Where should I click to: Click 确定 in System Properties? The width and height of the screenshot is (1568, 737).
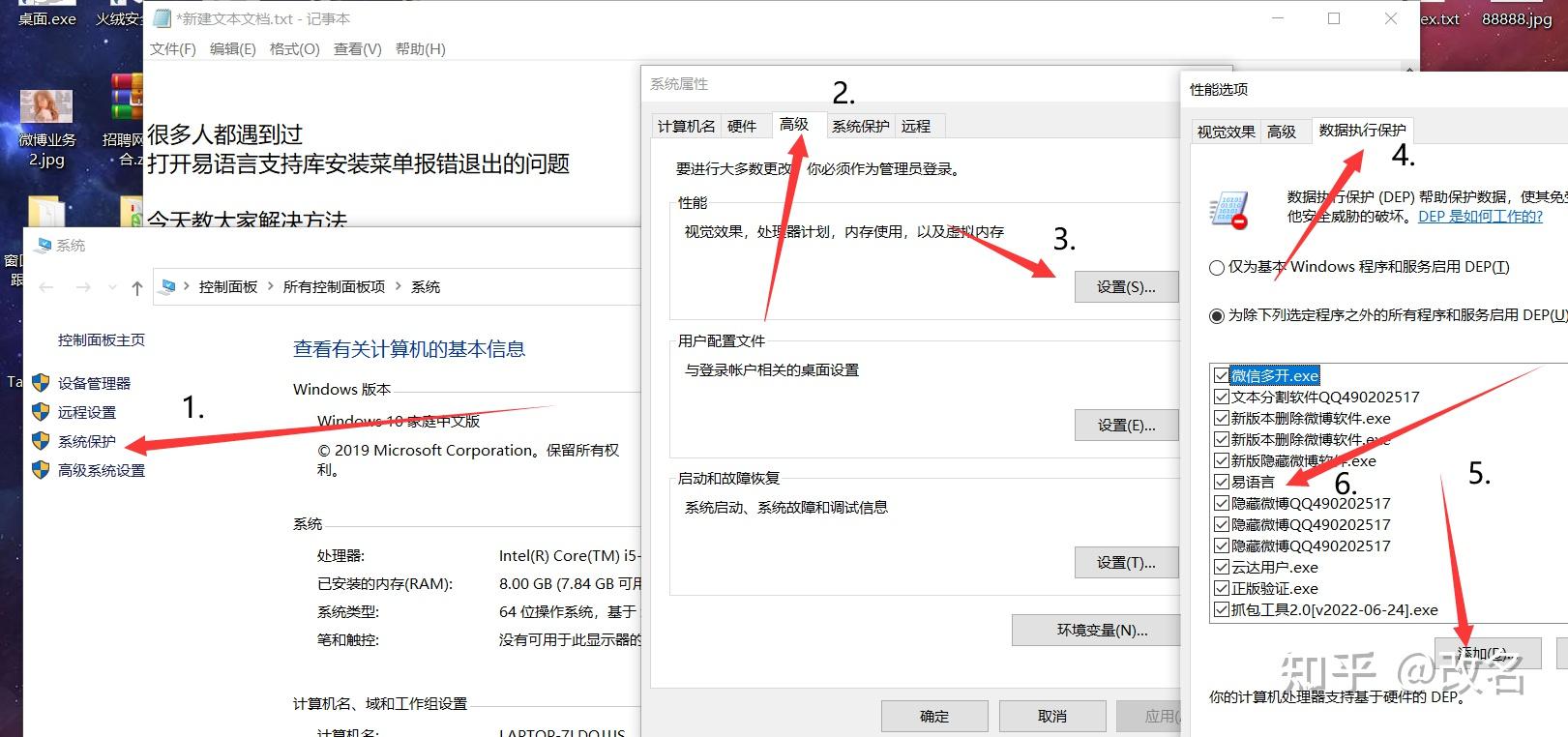click(934, 716)
